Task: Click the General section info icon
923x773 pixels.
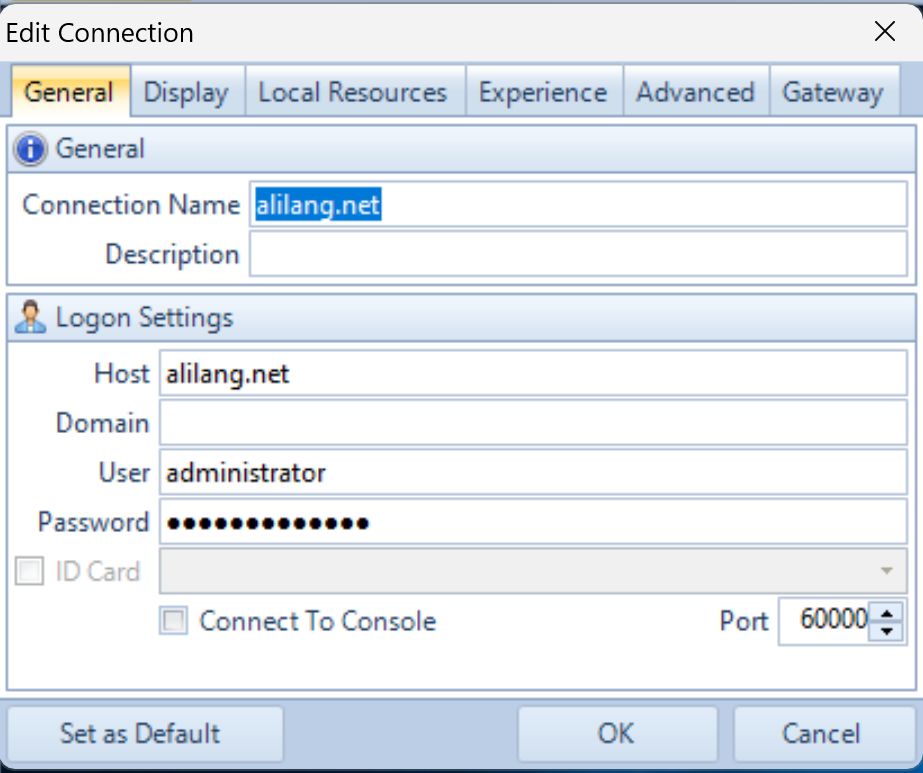Action: click(x=32, y=149)
